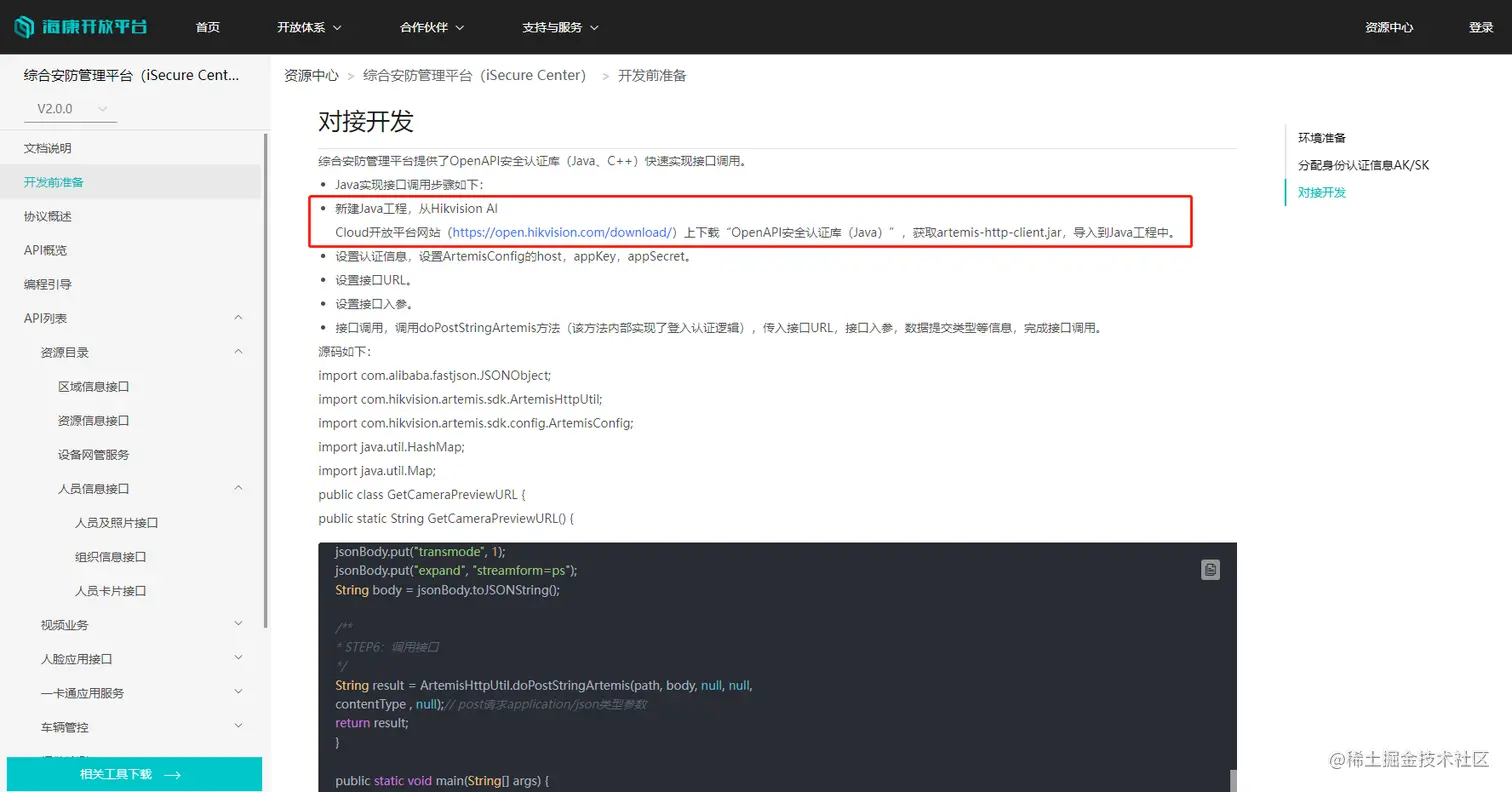Screen dimensions: 1512x792
Task: Click 综合安防管理平台 breadcrumb link
Action: (474, 75)
